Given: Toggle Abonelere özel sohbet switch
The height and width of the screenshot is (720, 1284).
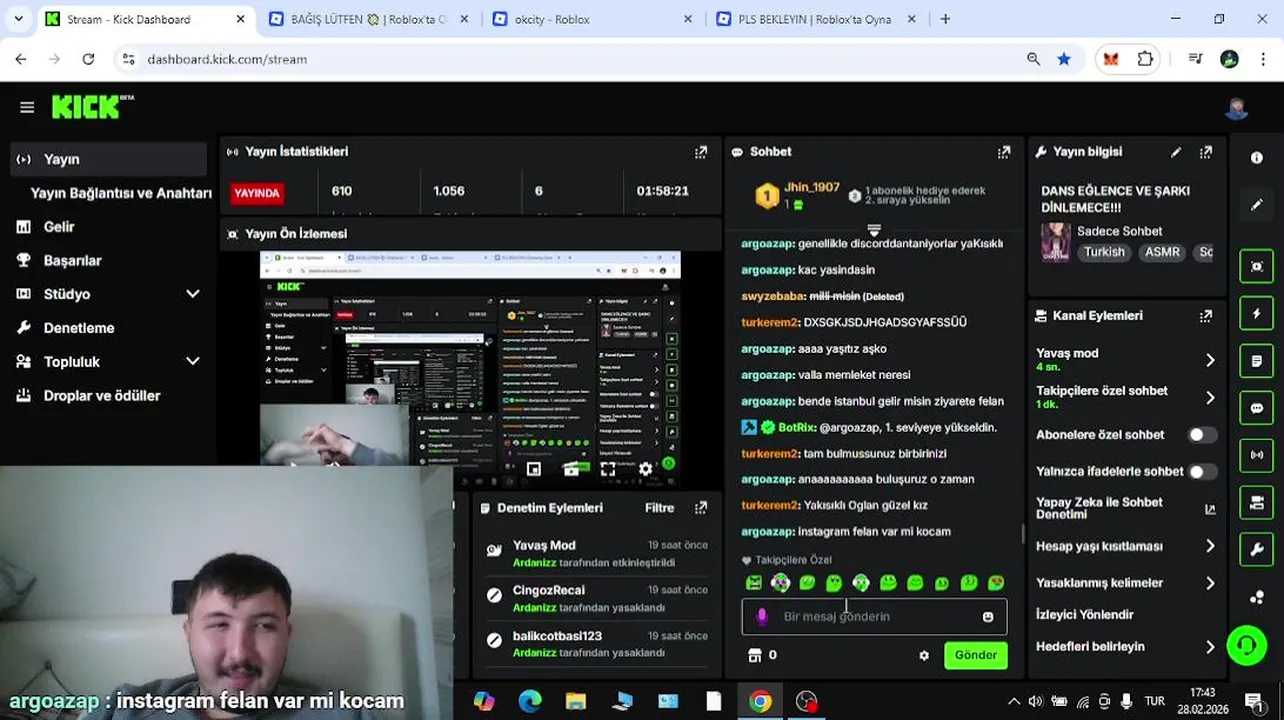Looking at the screenshot, I should coord(1202,435).
